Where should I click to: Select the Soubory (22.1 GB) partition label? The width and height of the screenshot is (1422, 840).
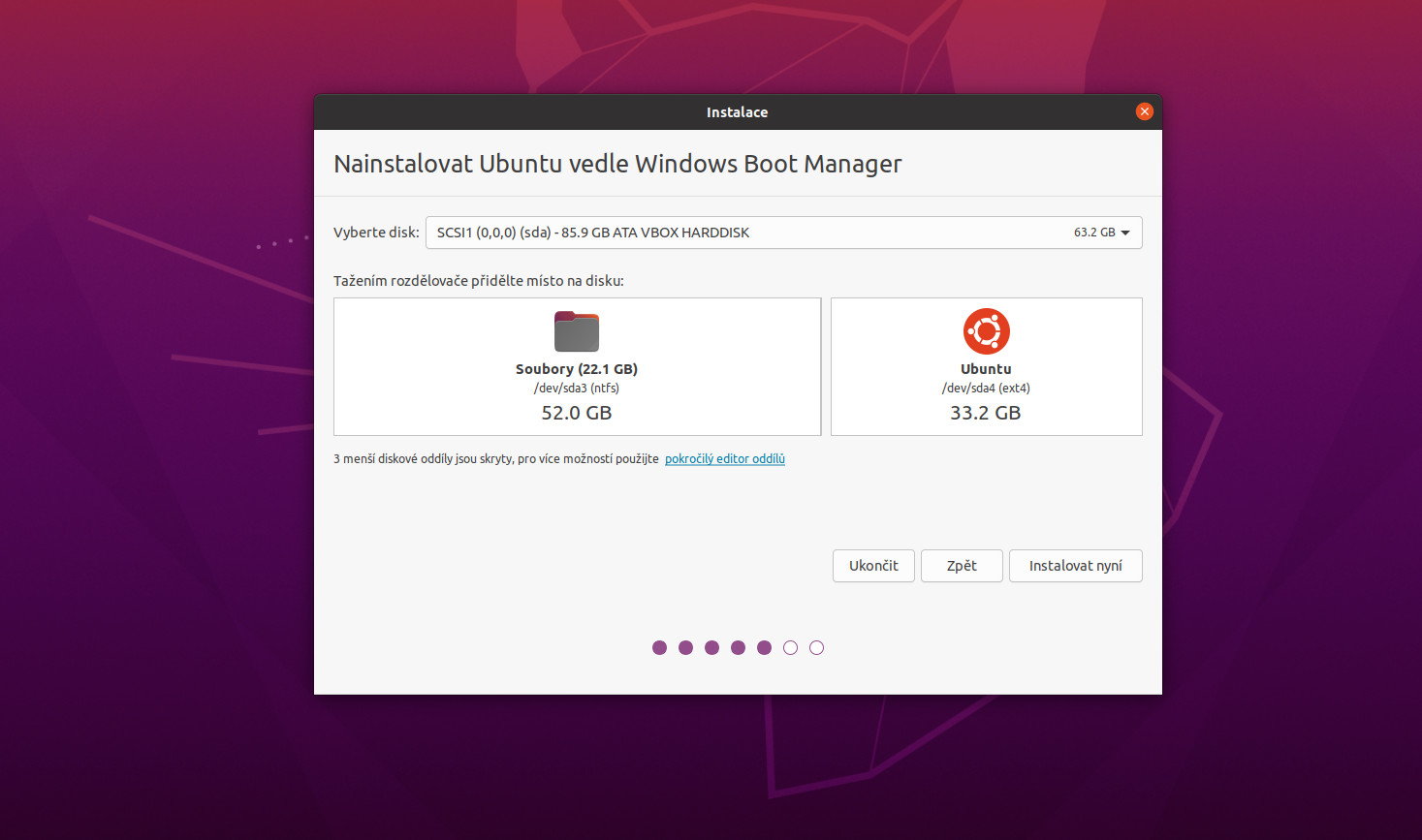click(x=577, y=369)
